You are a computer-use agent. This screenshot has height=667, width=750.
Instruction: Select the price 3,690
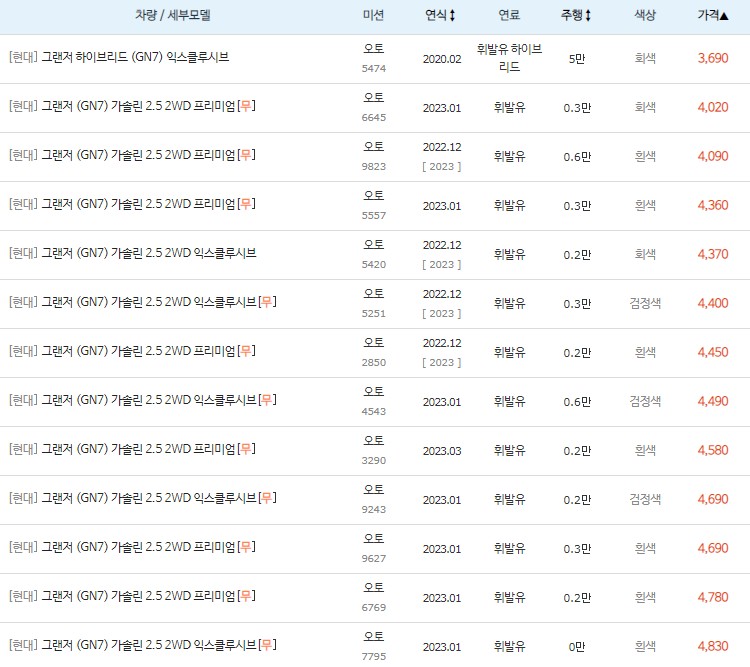[x=713, y=58]
